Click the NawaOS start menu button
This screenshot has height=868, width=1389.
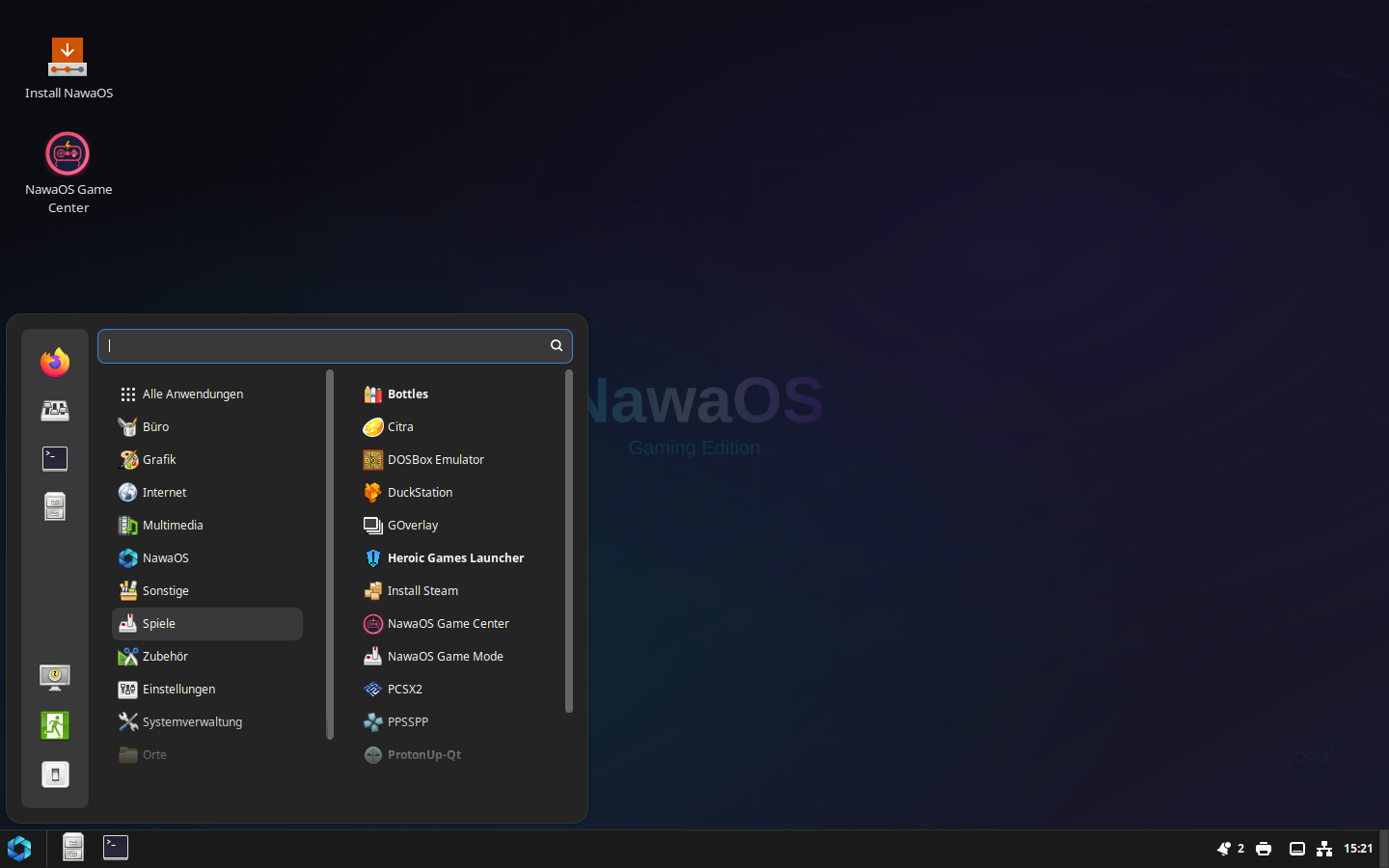click(19, 849)
